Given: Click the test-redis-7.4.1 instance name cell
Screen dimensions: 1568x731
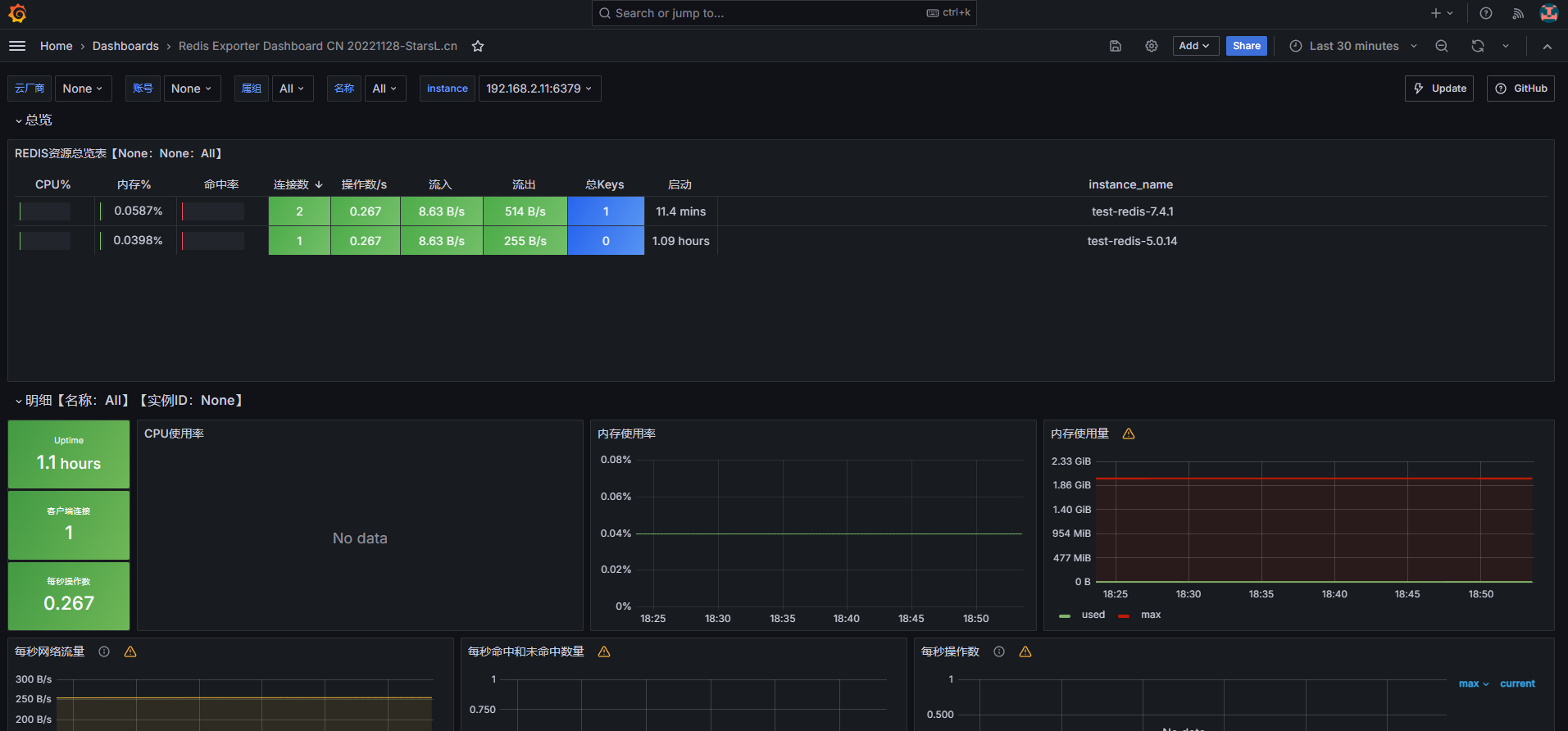Looking at the screenshot, I should coord(1133,211).
